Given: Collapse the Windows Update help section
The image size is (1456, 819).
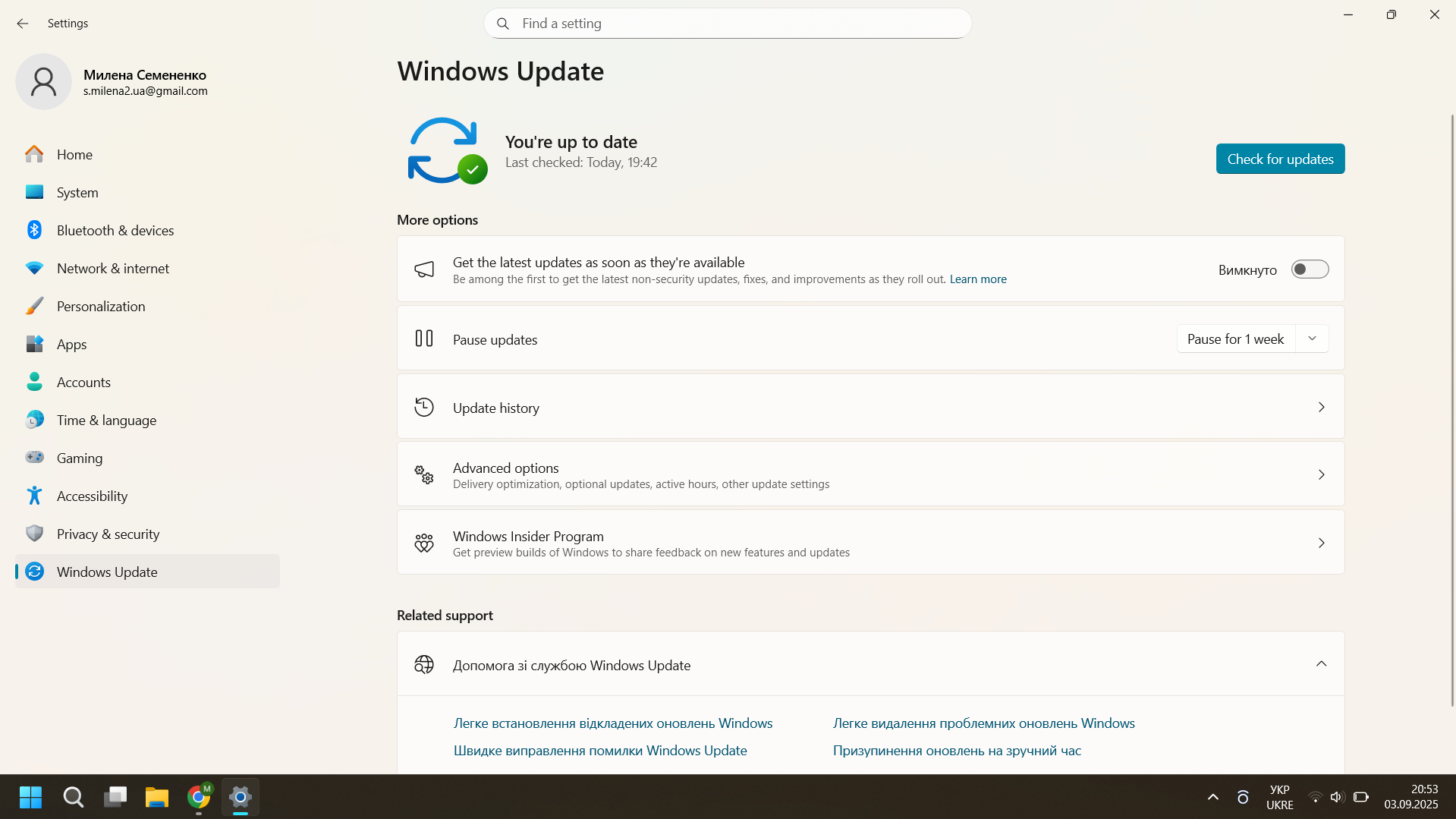Looking at the screenshot, I should [x=1321, y=664].
